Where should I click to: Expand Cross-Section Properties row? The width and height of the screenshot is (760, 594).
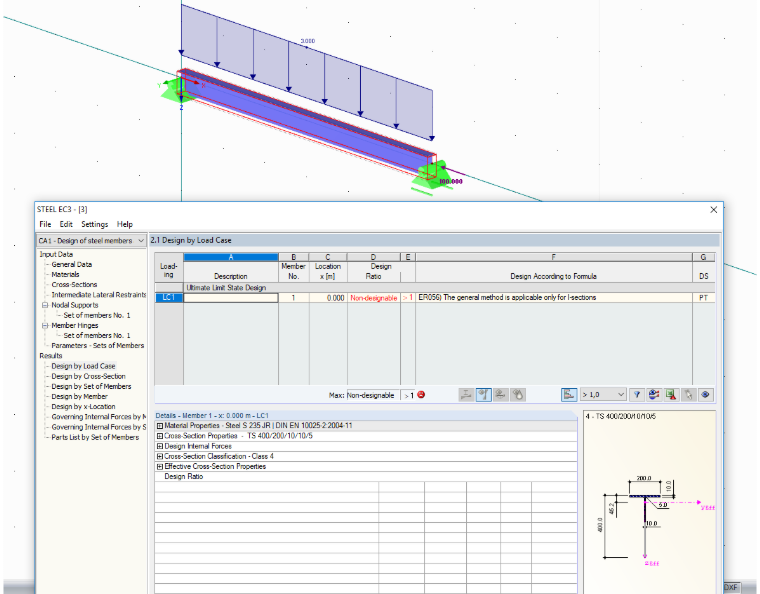click(x=159, y=436)
